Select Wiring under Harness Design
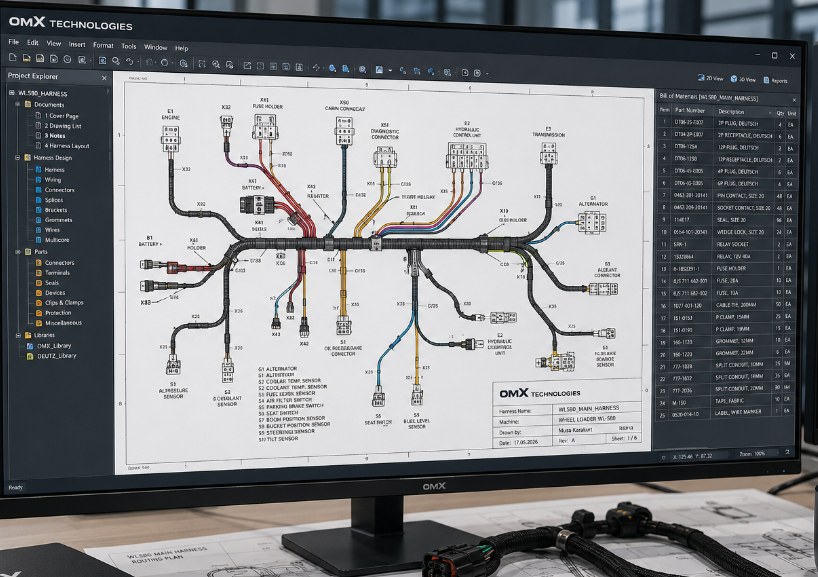This screenshot has height=577, width=818. coord(53,179)
